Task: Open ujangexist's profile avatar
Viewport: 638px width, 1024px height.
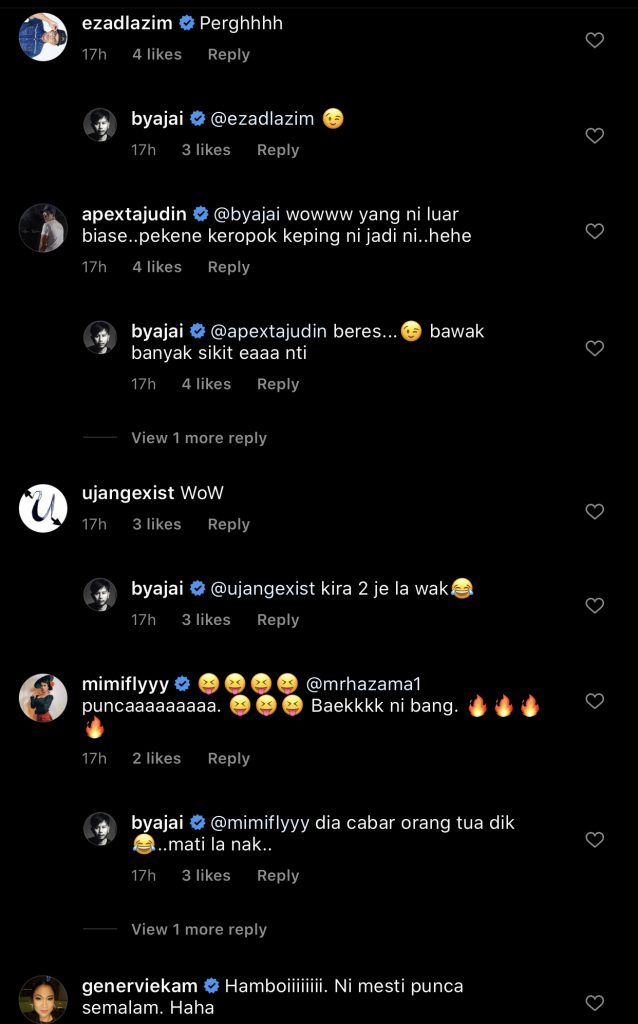Action: (x=43, y=507)
